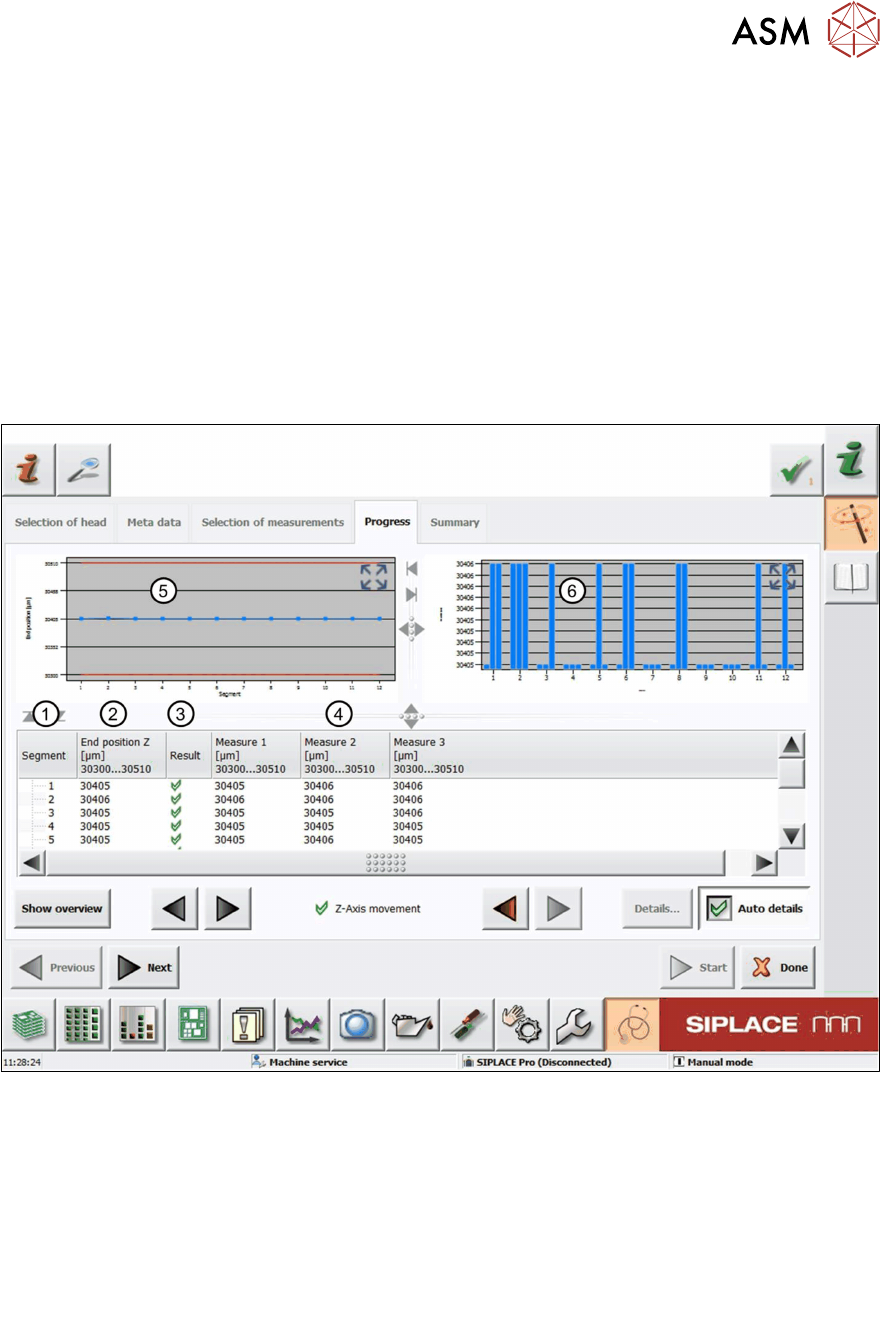Click horizontal scrollbar right arrow
The height and width of the screenshot is (1337, 880).
764,863
